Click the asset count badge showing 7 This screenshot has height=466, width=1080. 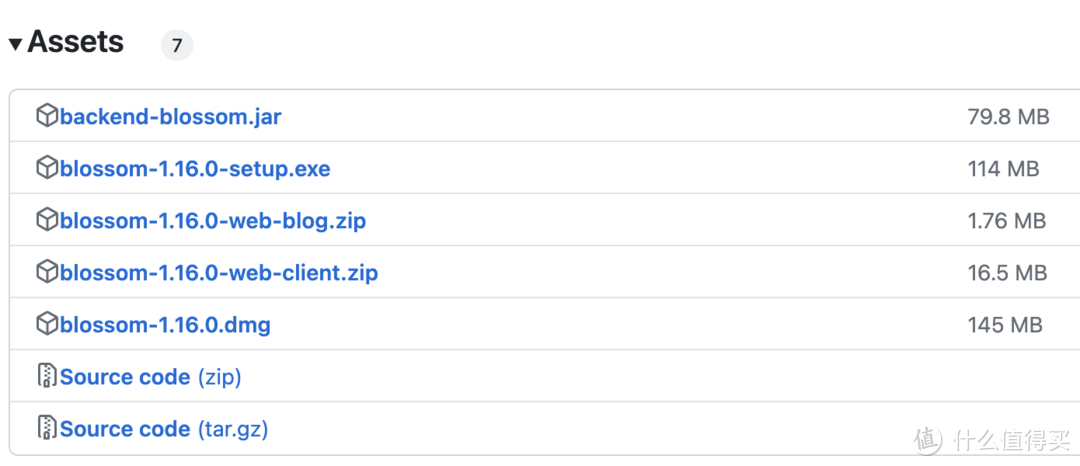[177, 45]
